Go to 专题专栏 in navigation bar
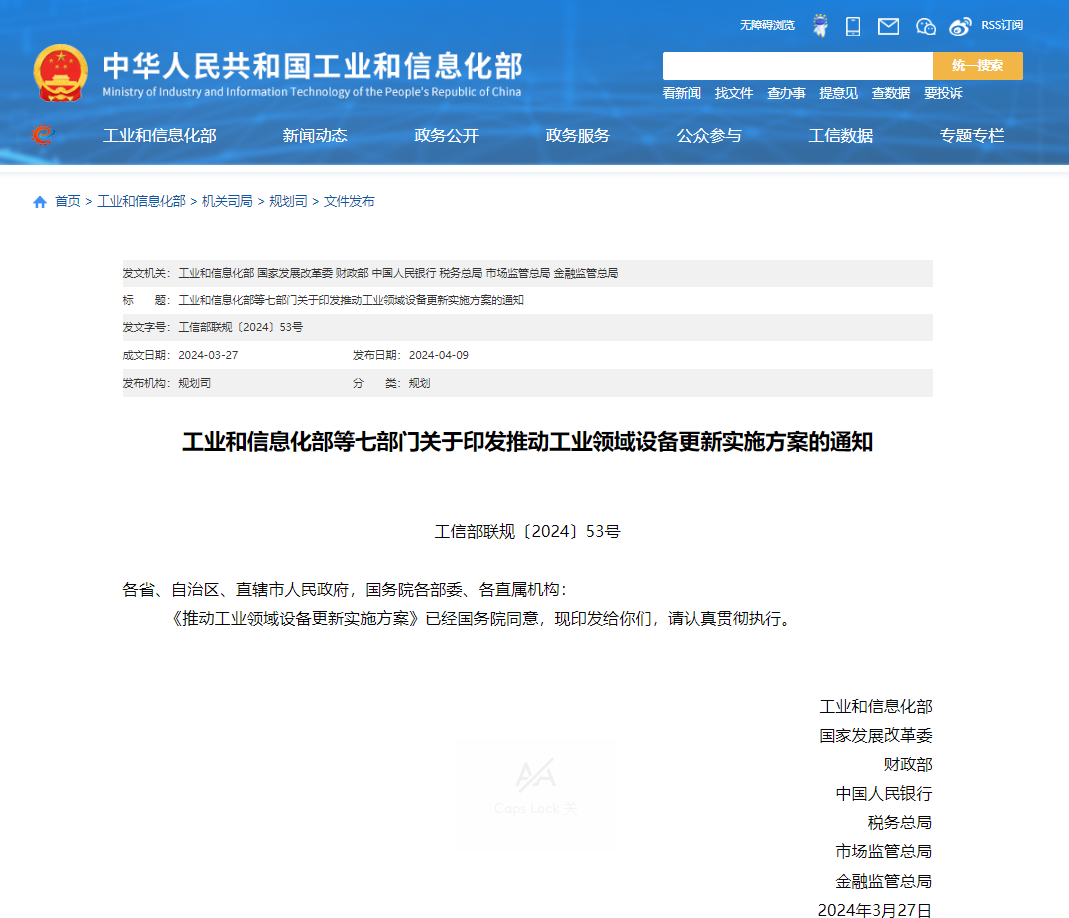 971,136
